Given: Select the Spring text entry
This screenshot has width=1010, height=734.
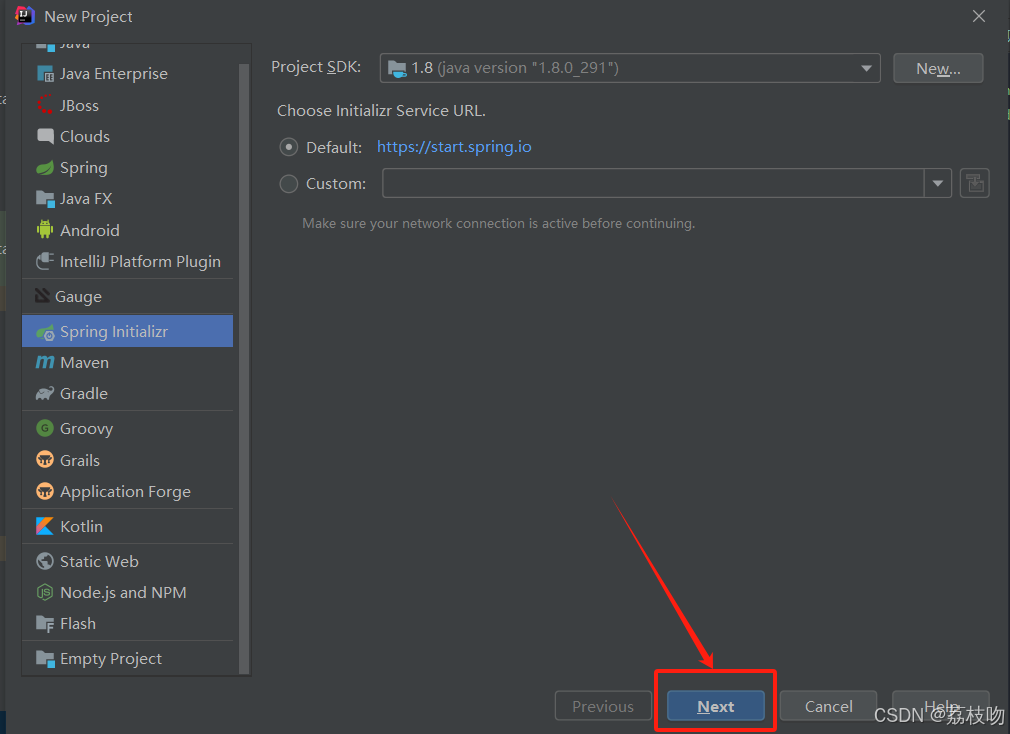Looking at the screenshot, I should pos(84,168).
